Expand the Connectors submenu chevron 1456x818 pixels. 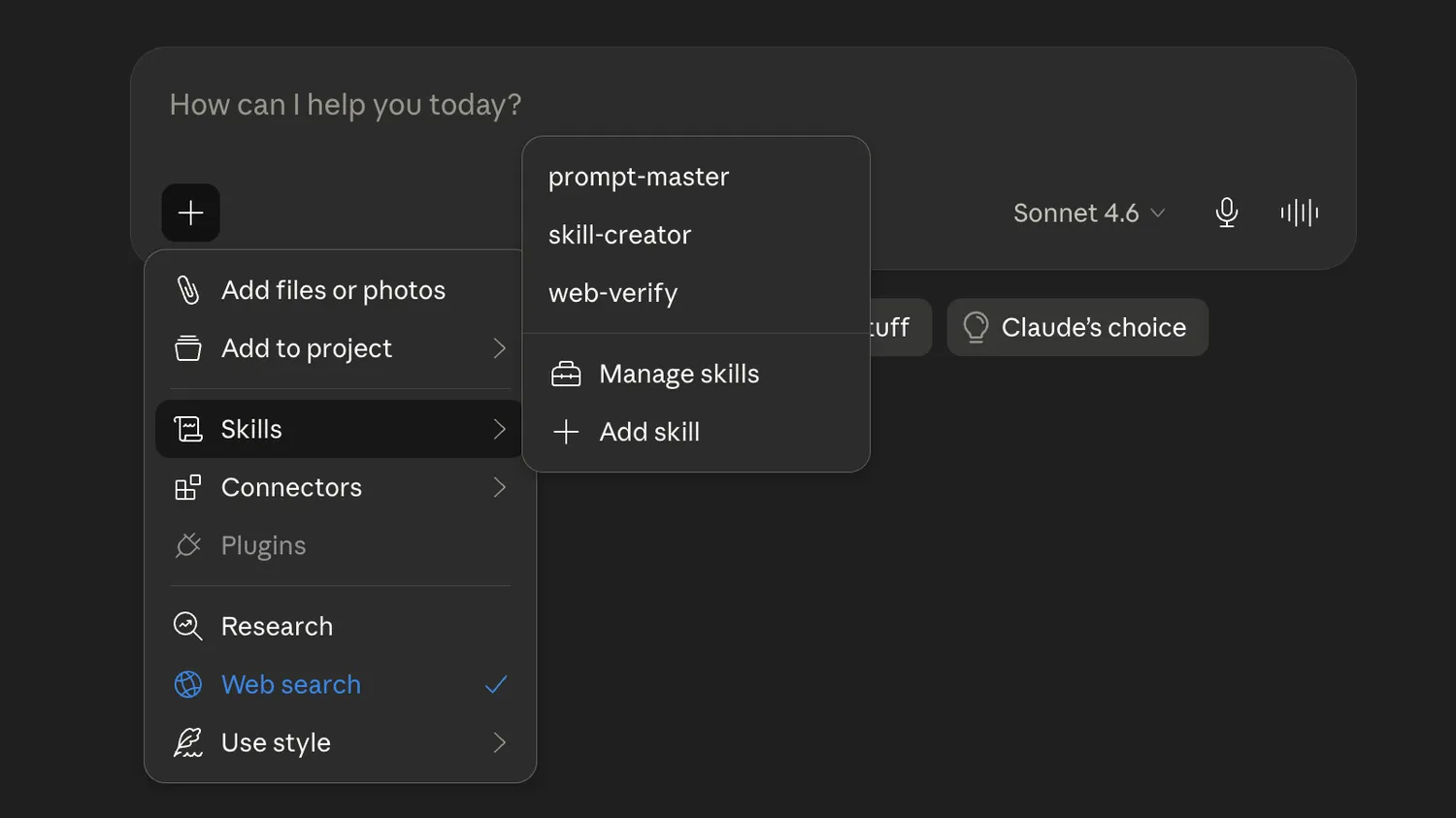tap(500, 487)
